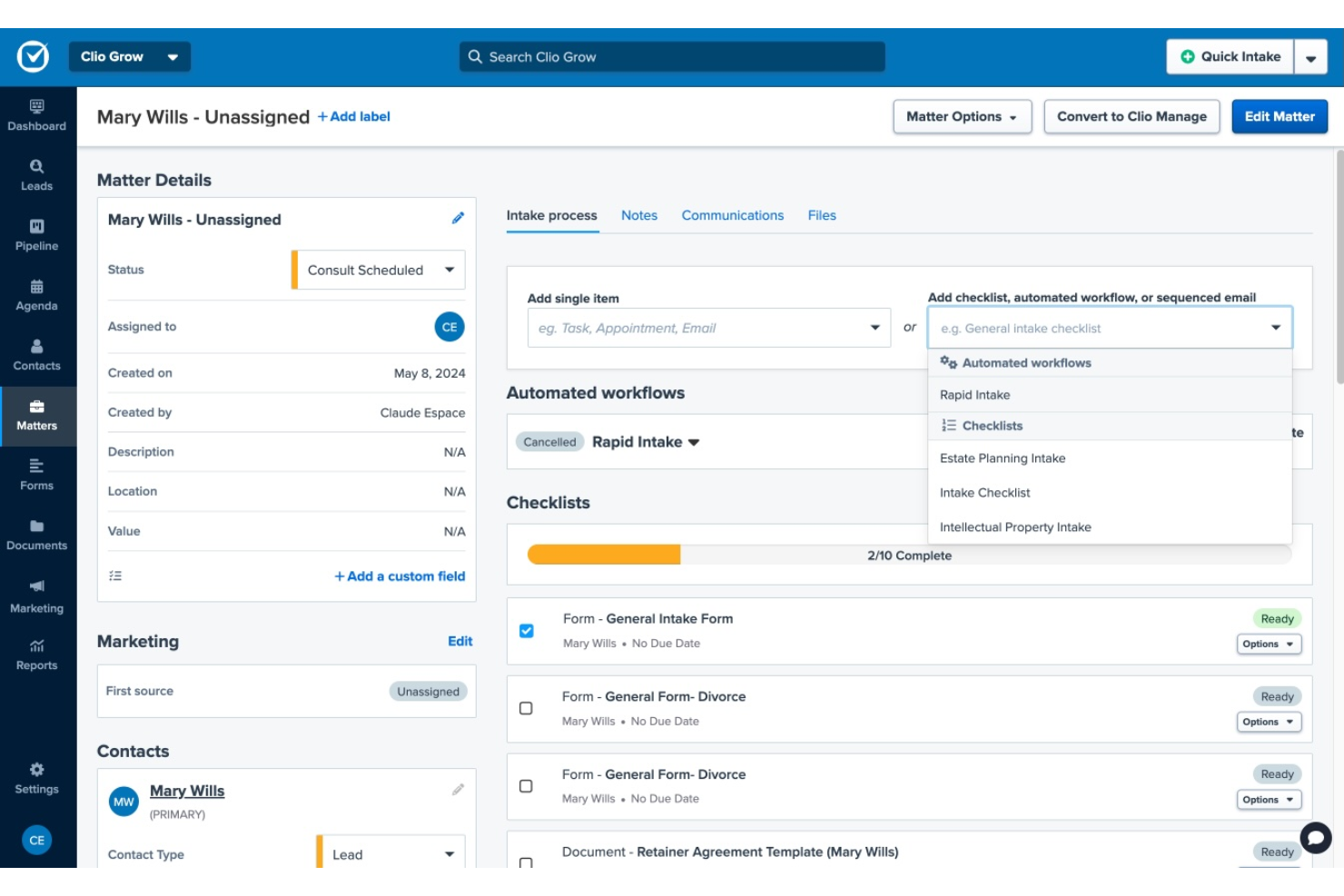Open Options for General Intake Form
Viewport: 1344px width, 896px height.
[1268, 644]
